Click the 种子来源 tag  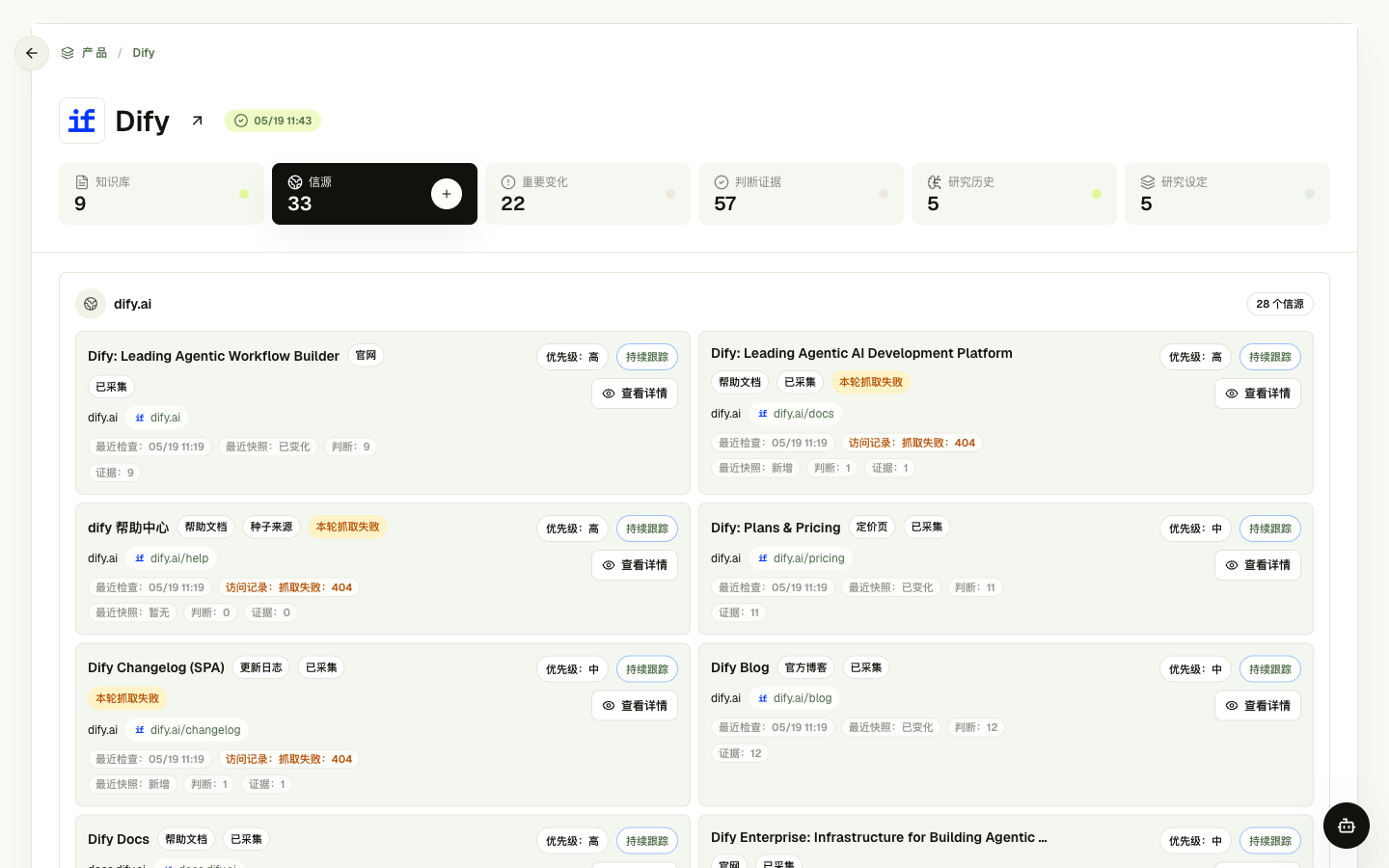click(x=271, y=527)
